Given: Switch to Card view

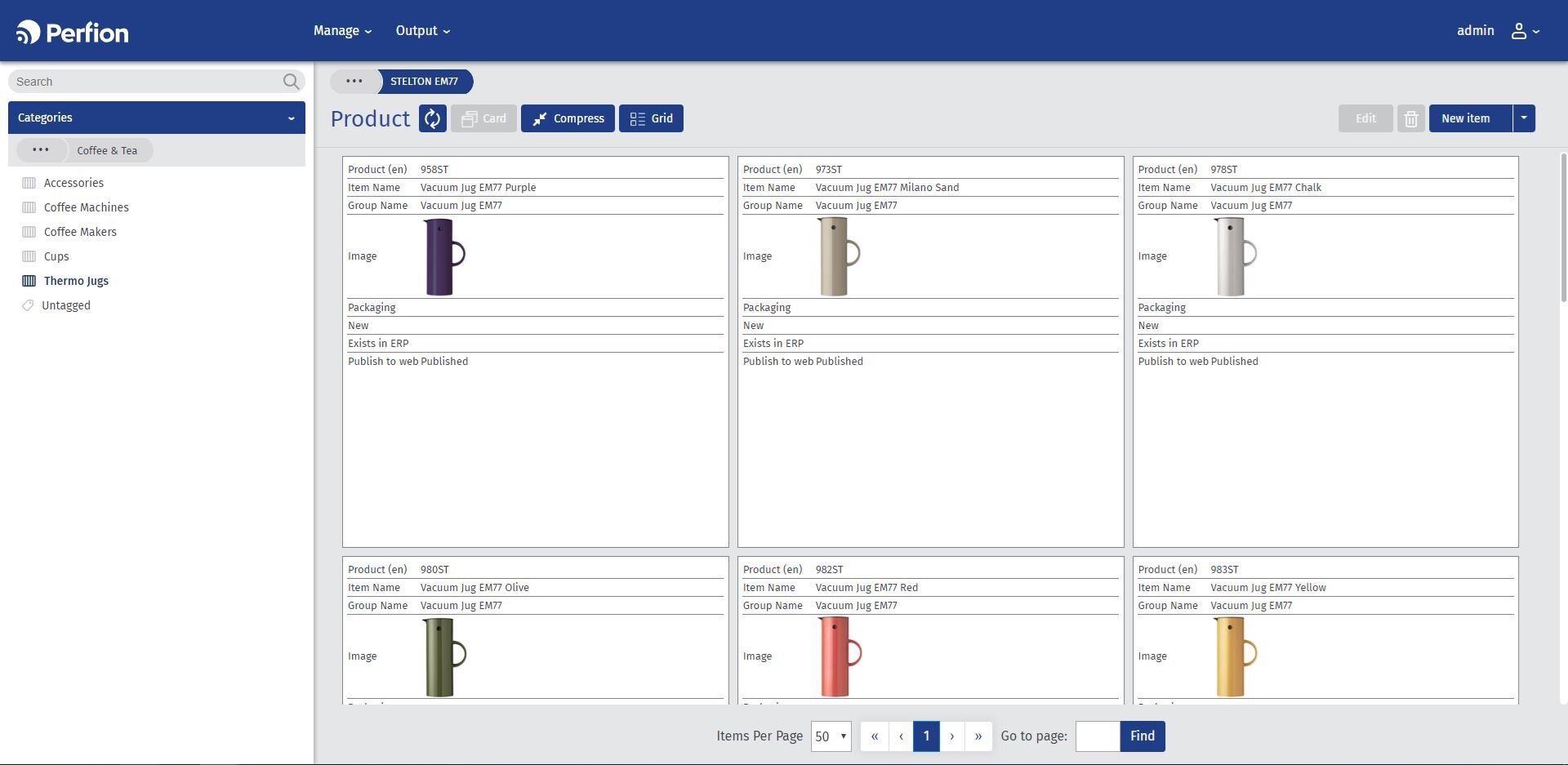Looking at the screenshot, I should 483,118.
